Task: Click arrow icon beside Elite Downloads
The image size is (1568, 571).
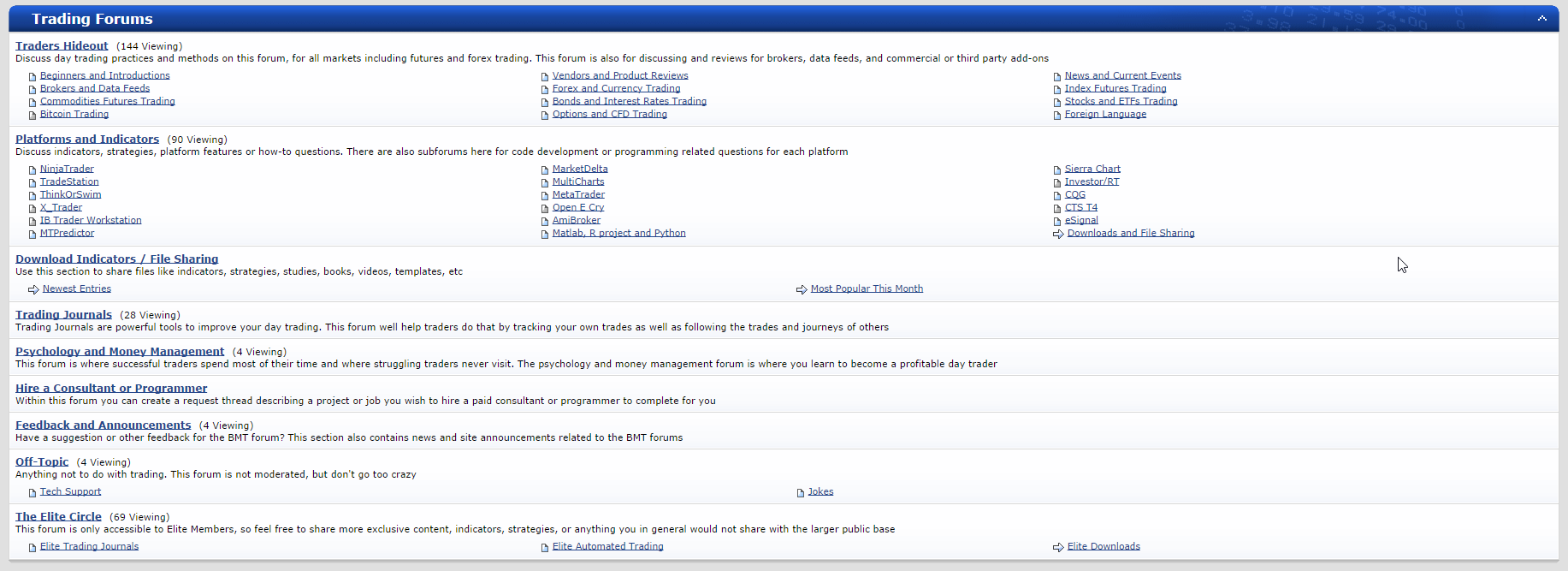Action: [x=1058, y=547]
